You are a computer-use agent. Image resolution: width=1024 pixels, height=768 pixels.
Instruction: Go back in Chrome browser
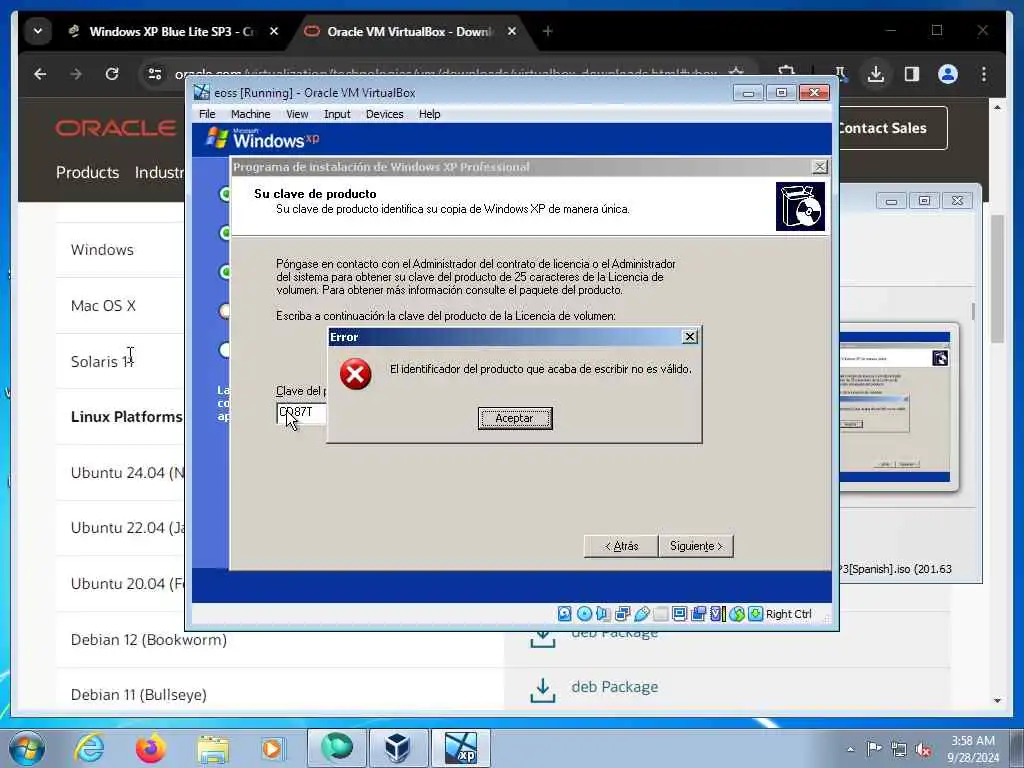[x=40, y=74]
